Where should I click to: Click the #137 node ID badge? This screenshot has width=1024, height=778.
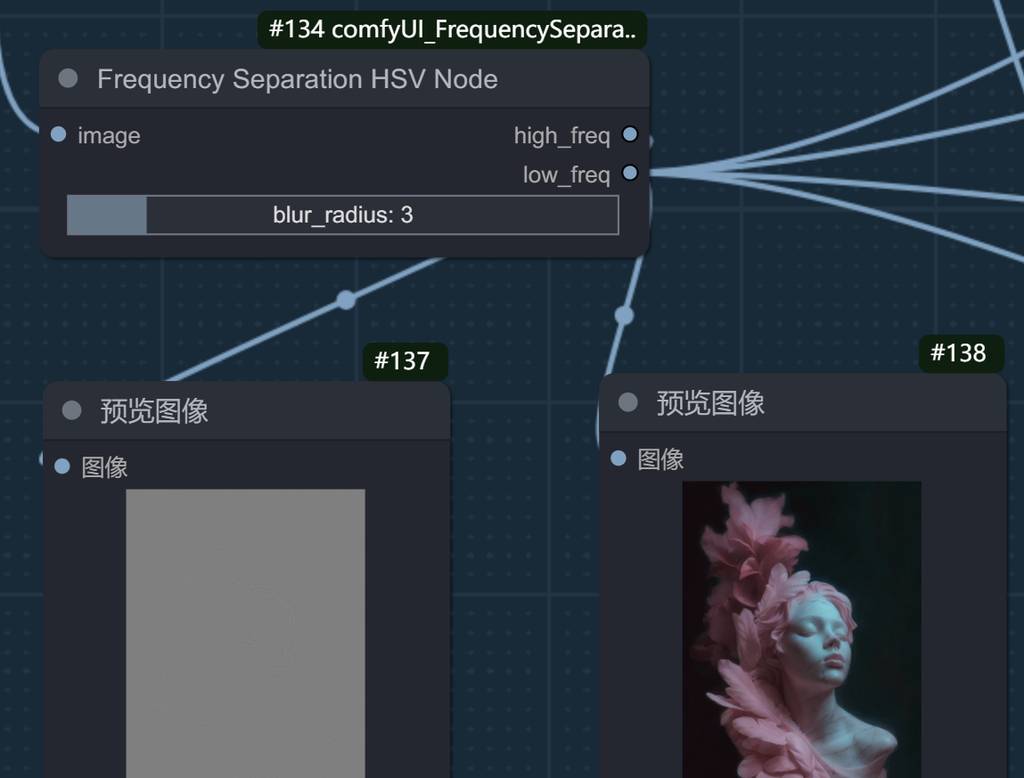pyautogui.click(x=402, y=361)
